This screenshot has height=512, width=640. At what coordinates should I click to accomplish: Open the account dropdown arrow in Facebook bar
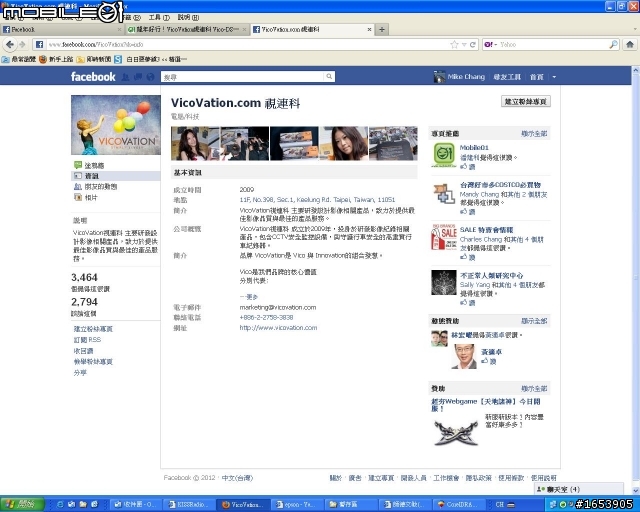pos(554,77)
